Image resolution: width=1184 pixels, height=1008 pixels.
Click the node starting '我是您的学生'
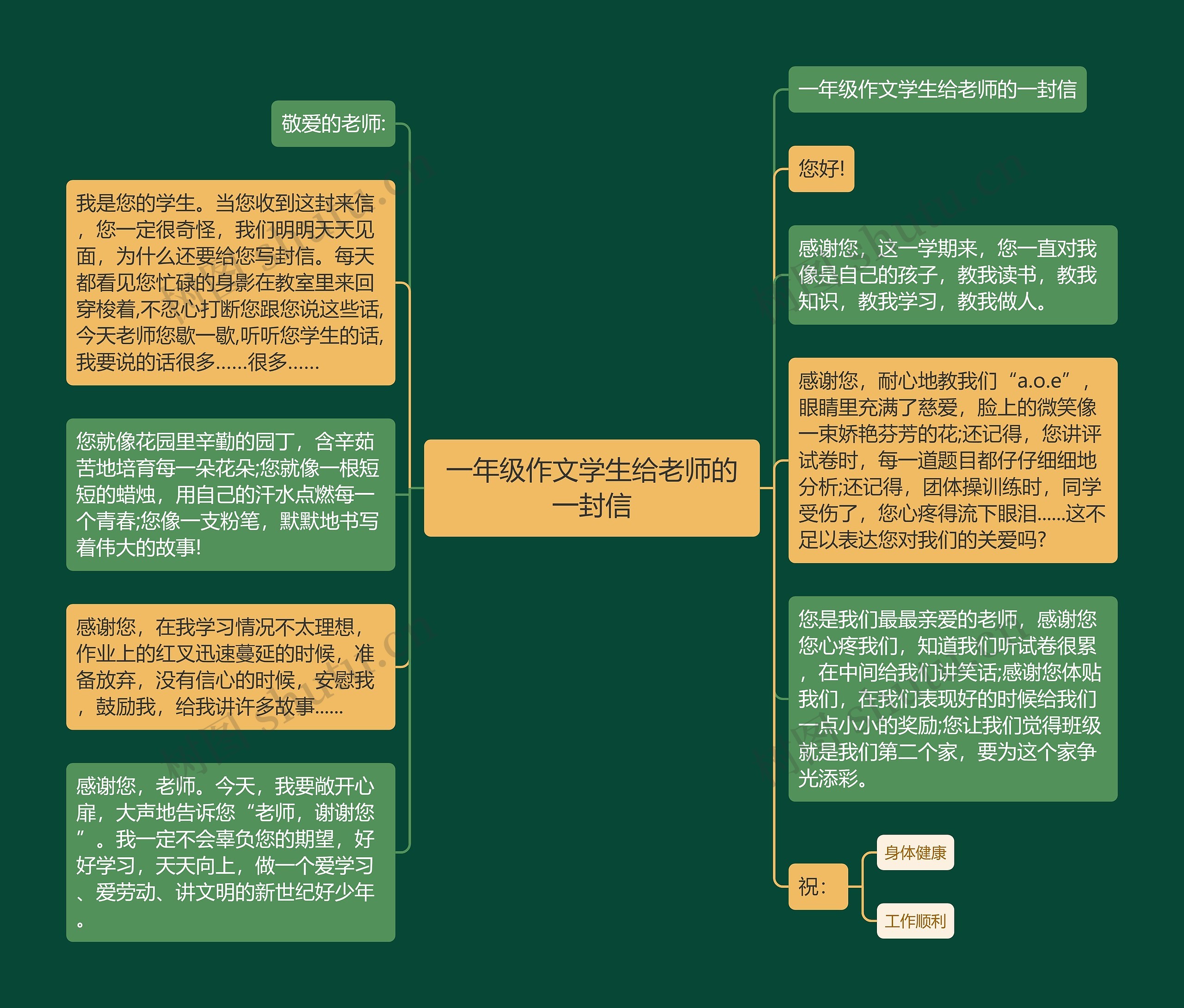(231, 282)
